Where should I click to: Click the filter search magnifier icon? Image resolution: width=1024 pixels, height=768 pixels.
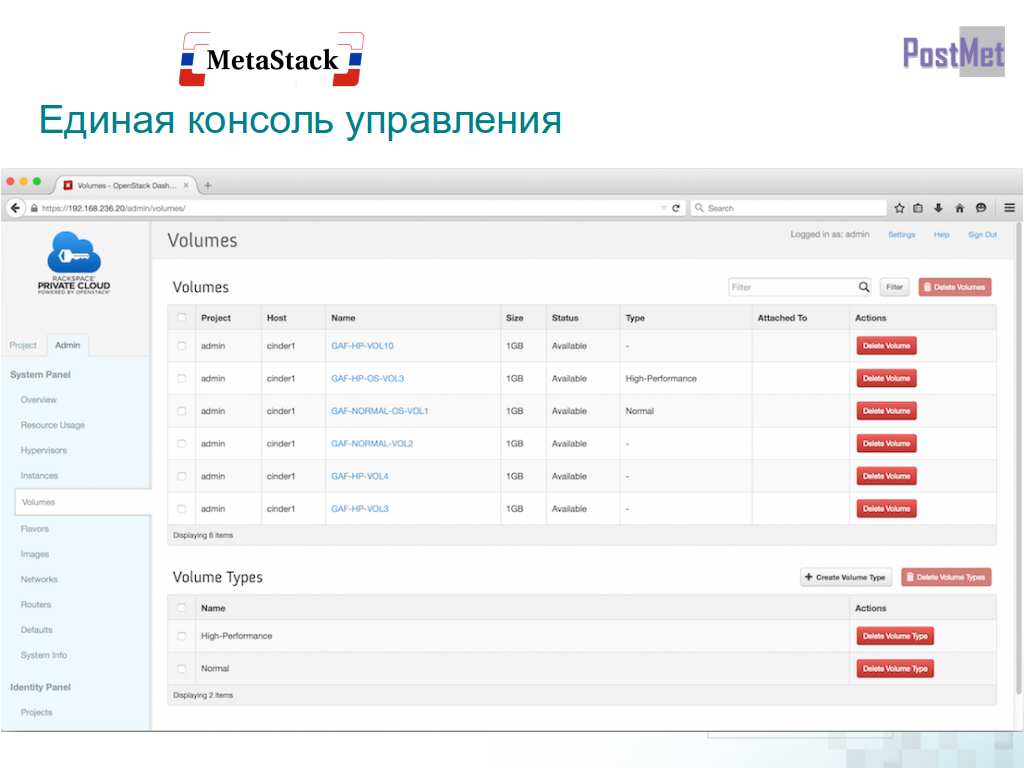pyautogui.click(x=864, y=287)
